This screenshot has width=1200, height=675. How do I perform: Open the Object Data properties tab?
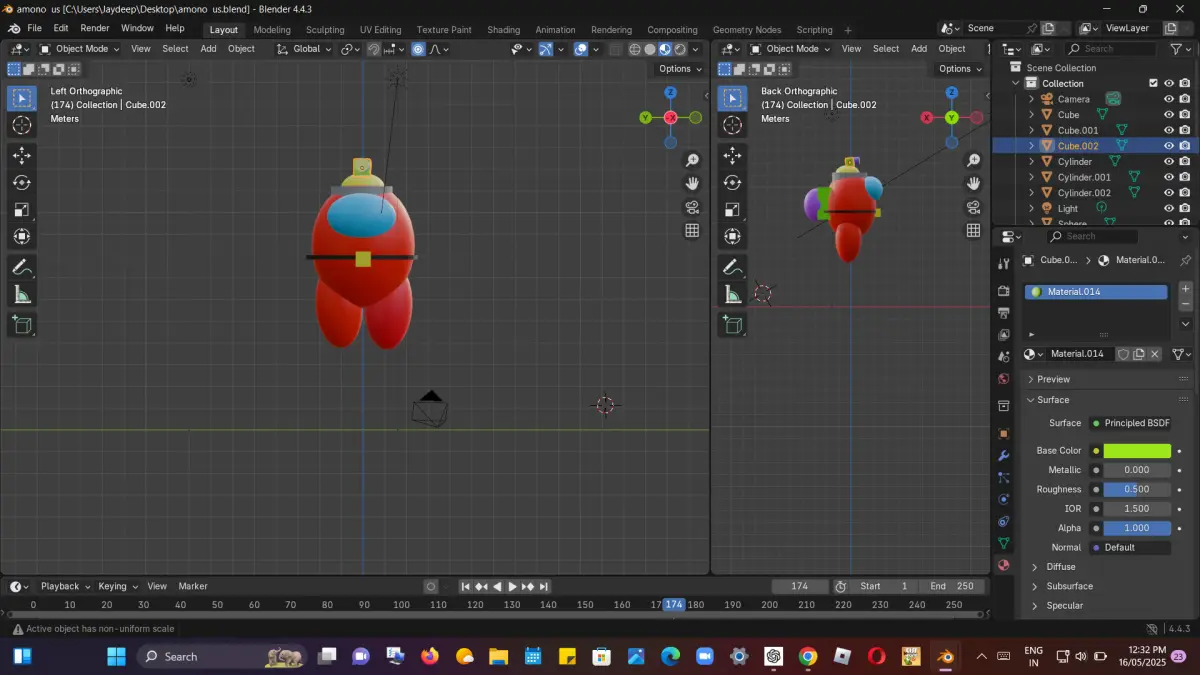coord(1004,543)
